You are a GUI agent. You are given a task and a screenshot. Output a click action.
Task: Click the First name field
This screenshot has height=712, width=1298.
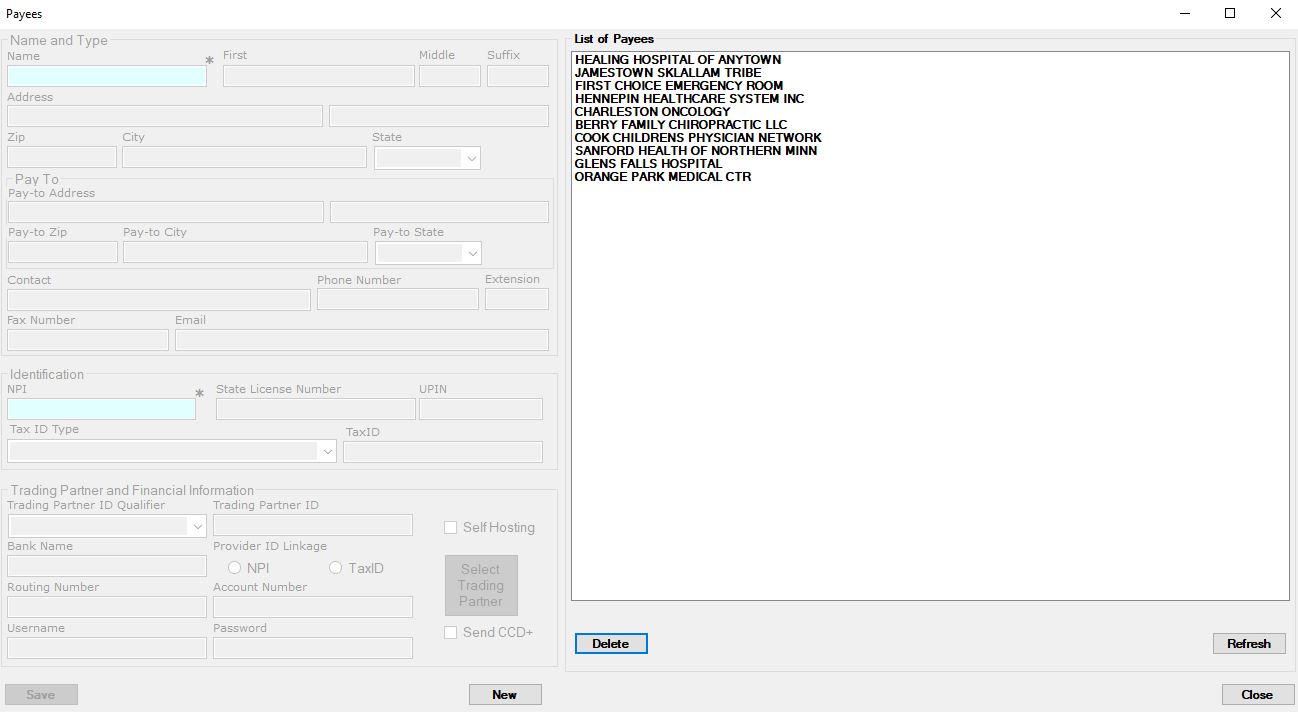tap(319, 76)
